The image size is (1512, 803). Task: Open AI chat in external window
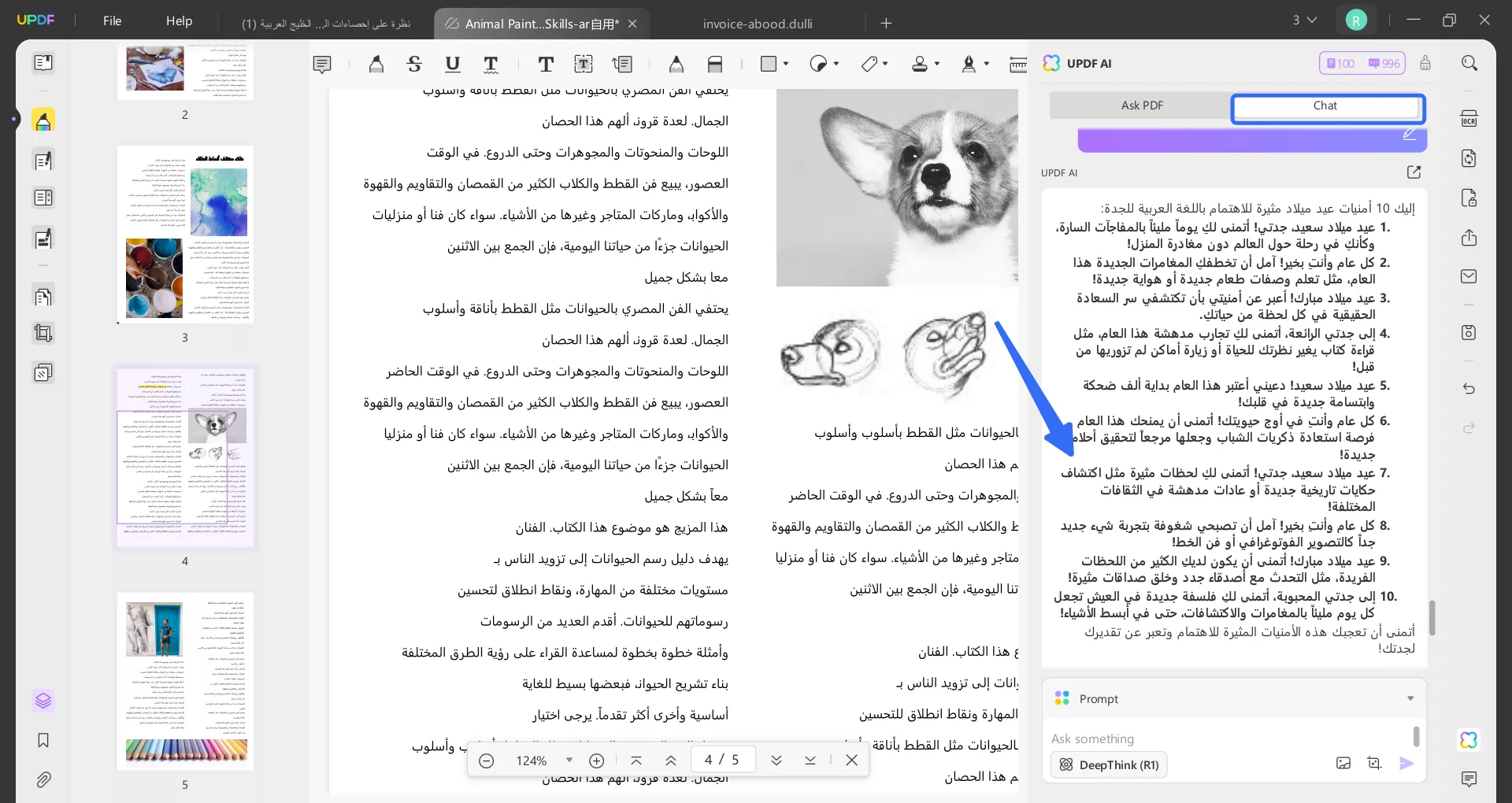tap(1414, 172)
